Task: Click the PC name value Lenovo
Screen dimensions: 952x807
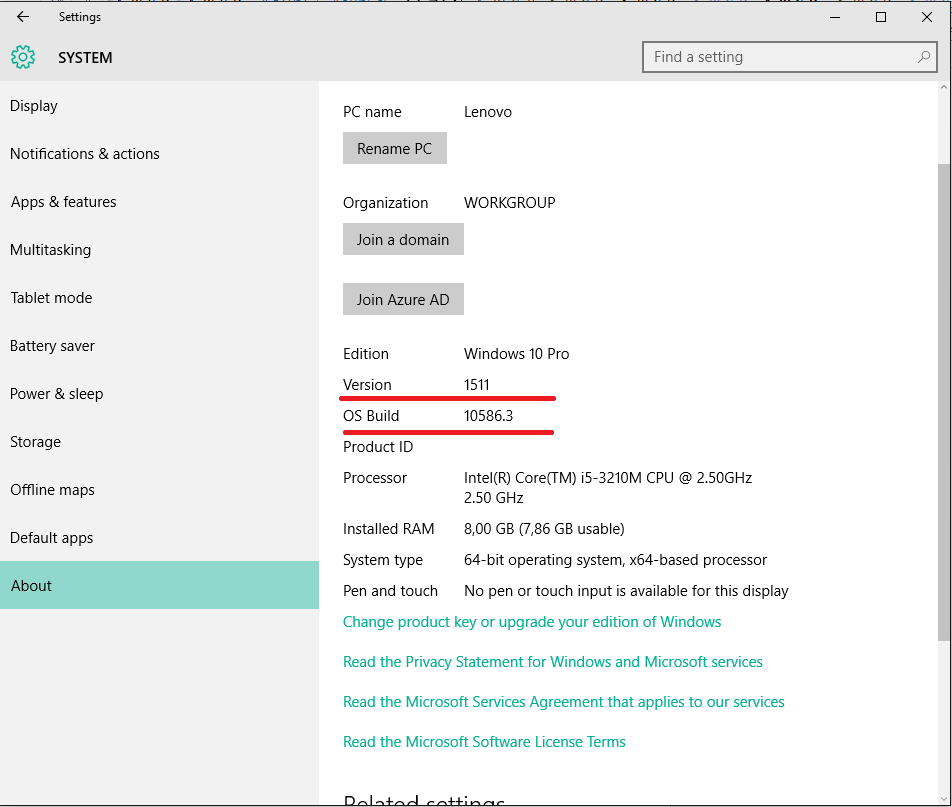Action: pos(488,112)
